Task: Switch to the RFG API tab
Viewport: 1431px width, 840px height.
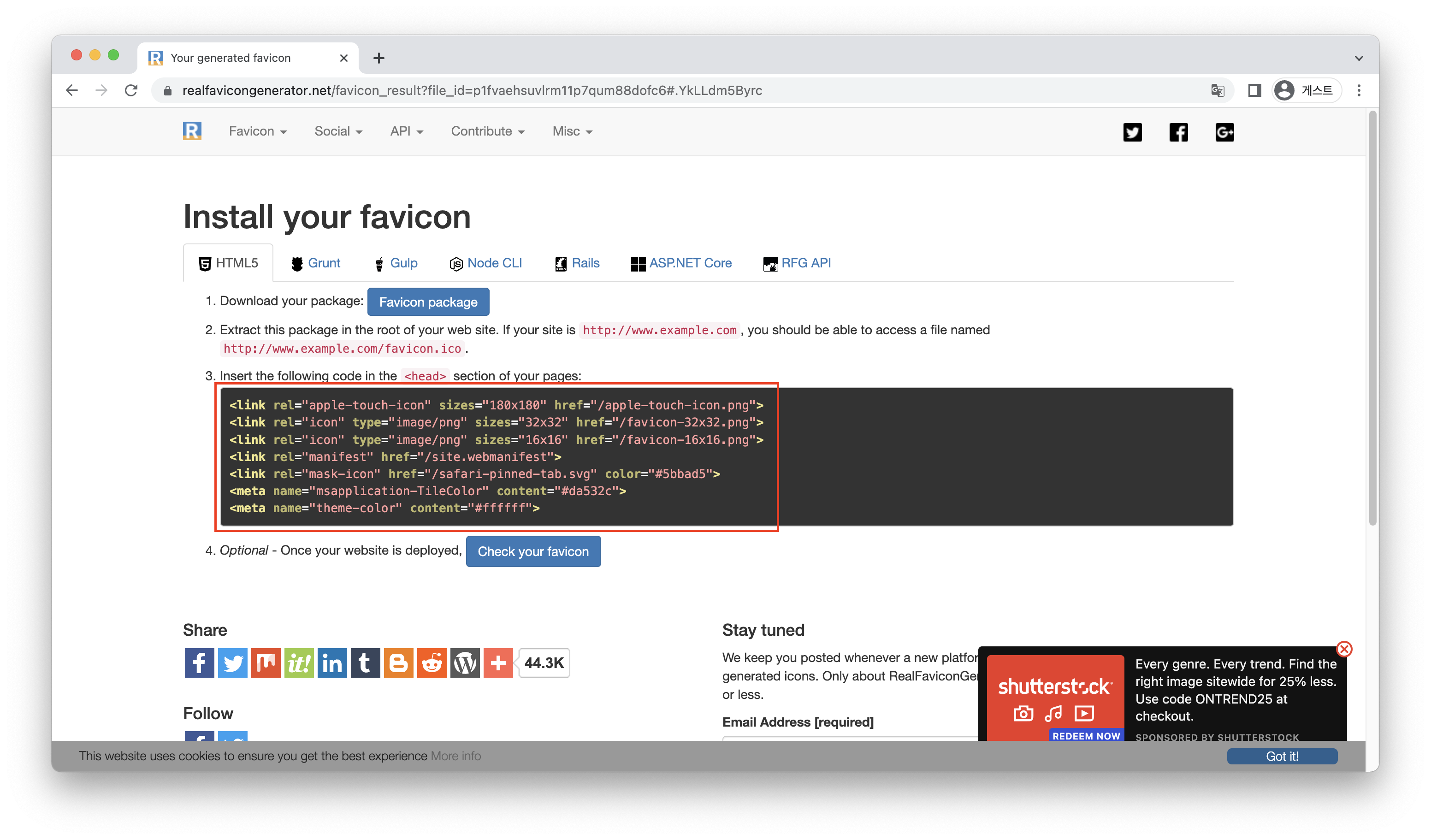Action: click(796, 263)
